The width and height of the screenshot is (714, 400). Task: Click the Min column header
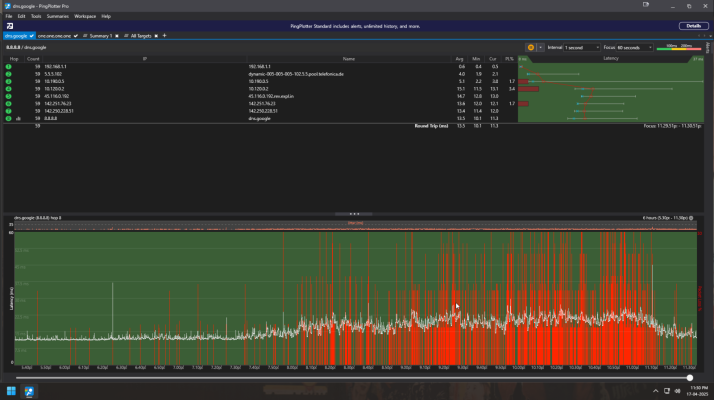[476, 59]
